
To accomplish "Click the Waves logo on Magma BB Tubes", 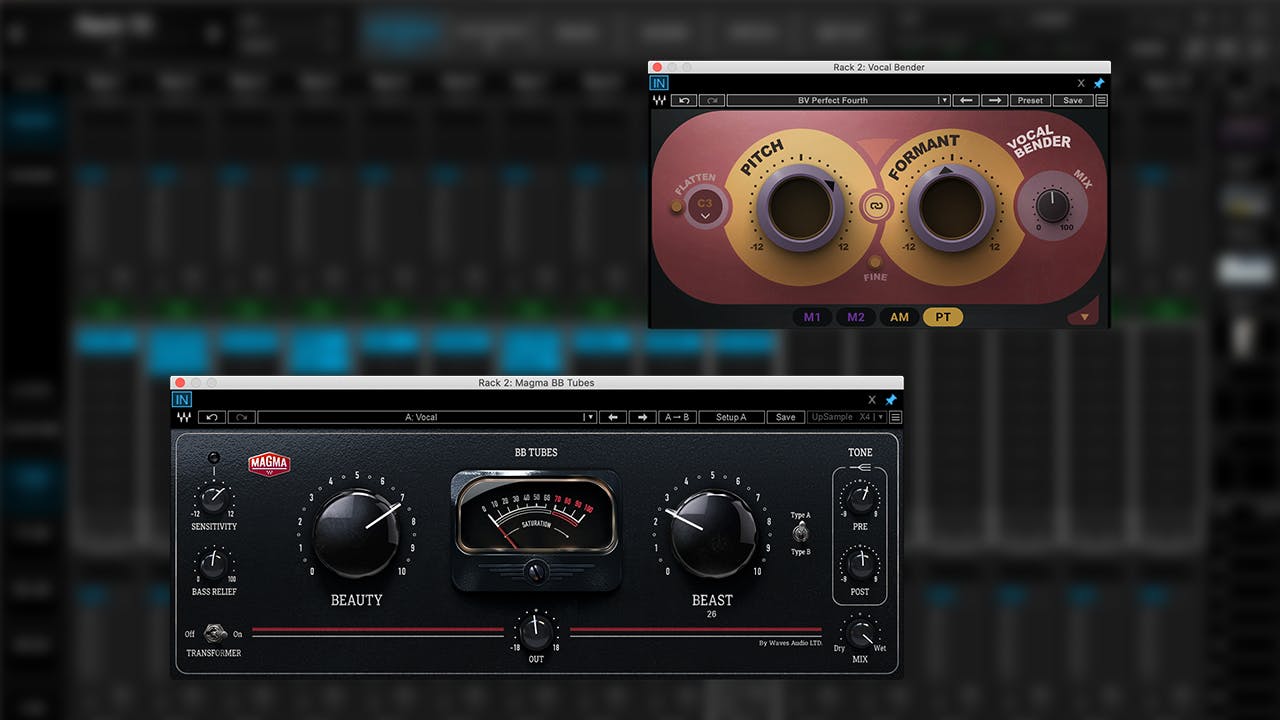I will point(184,417).
